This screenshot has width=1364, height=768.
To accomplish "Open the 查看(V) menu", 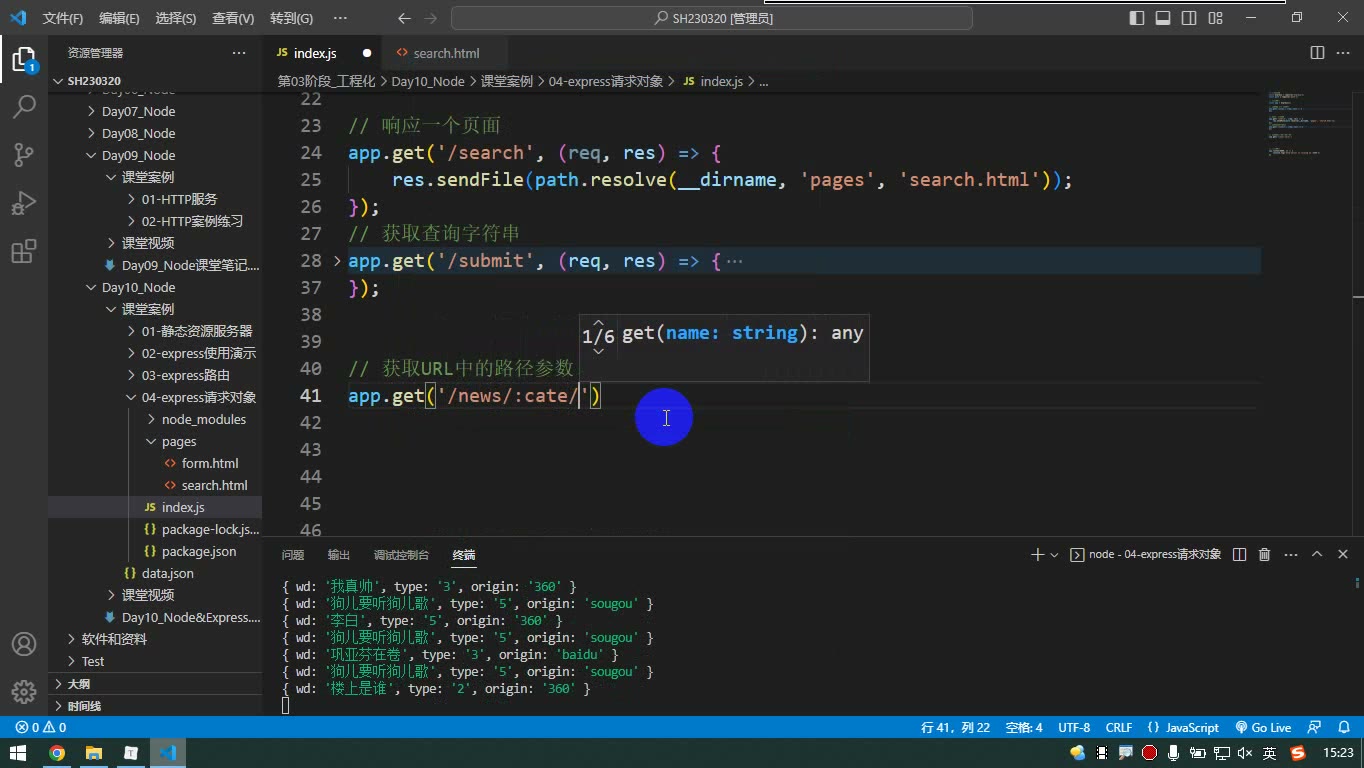I will pyautogui.click(x=233, y=18).
